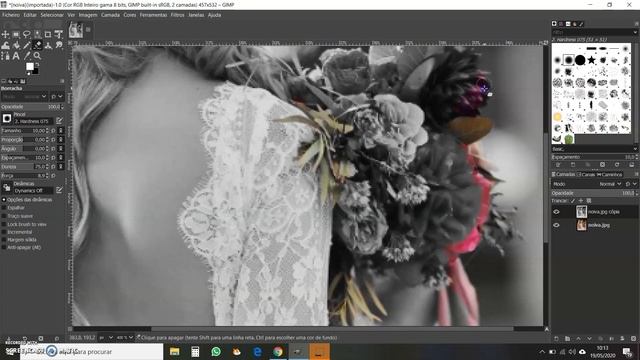Open the Editar menu
Viewport: 640px width, 360px height.
30,15
